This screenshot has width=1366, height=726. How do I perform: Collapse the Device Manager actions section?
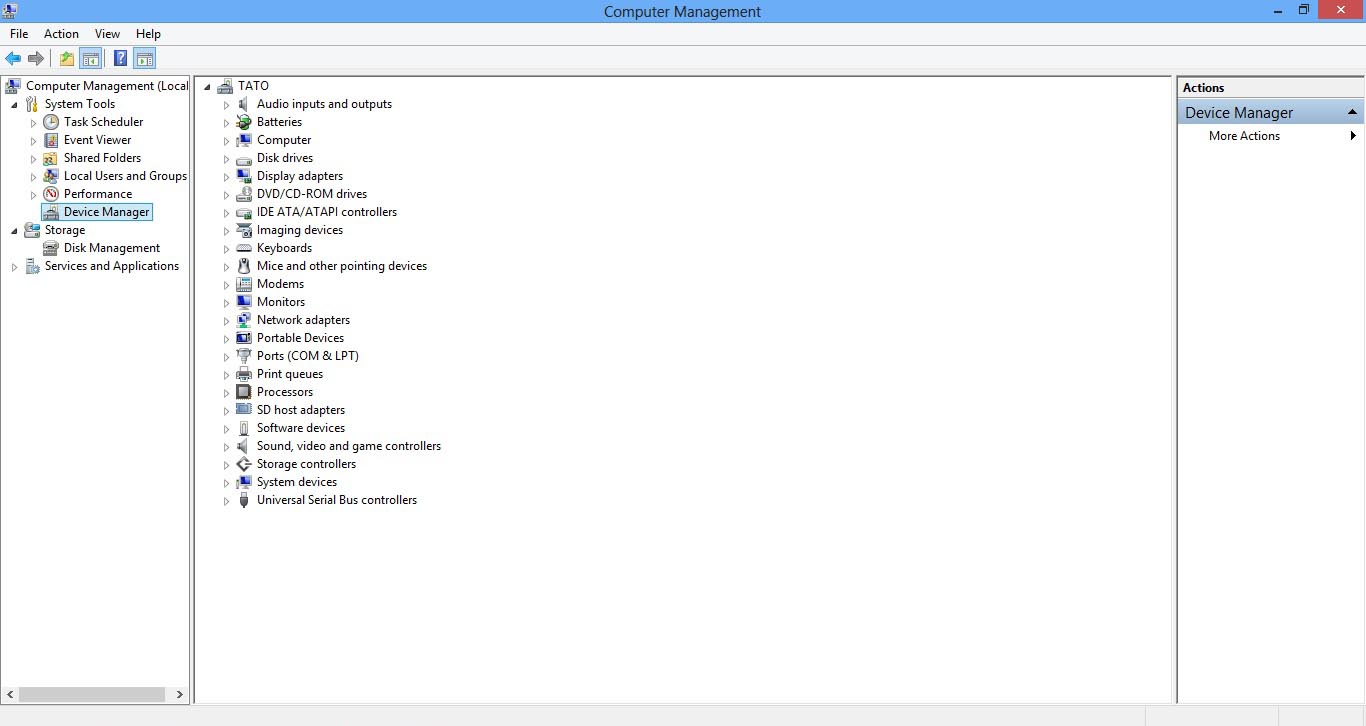(x=1352, y=112)
